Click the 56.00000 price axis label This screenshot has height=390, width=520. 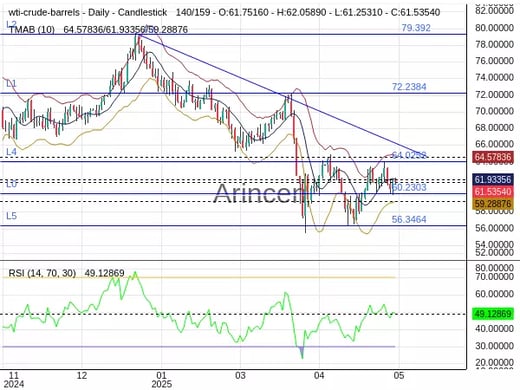494,228
